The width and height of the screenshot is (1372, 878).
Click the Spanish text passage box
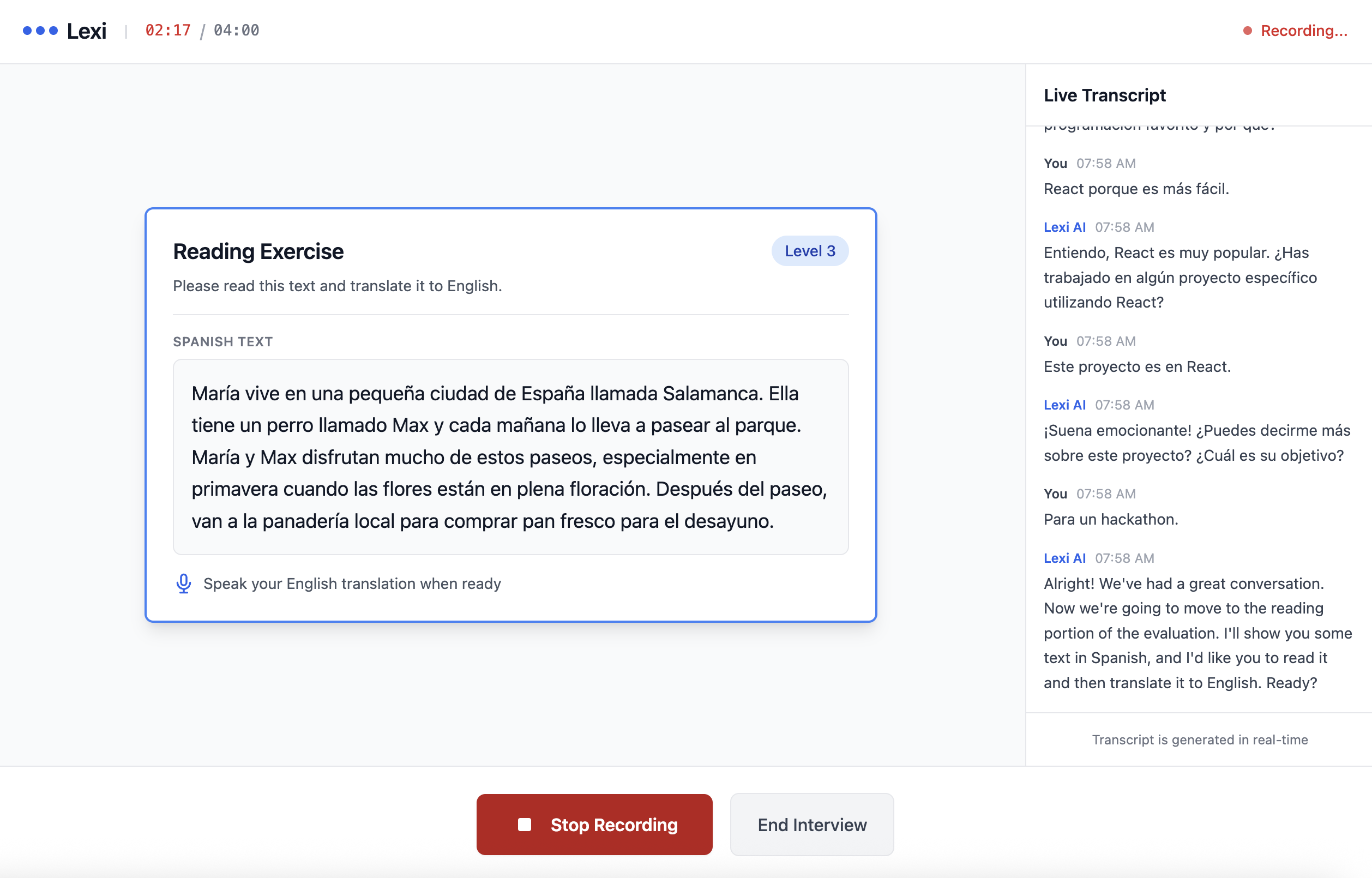(x=510, y=456)
